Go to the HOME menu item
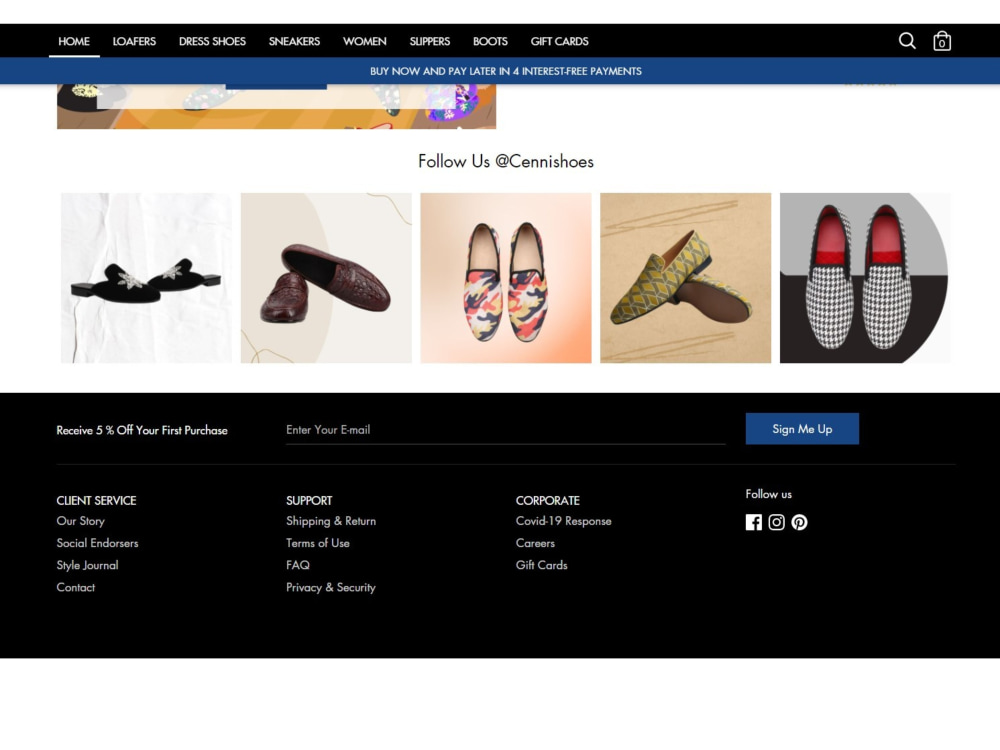This screenshot has height=750, width=1000. [74, 41]
